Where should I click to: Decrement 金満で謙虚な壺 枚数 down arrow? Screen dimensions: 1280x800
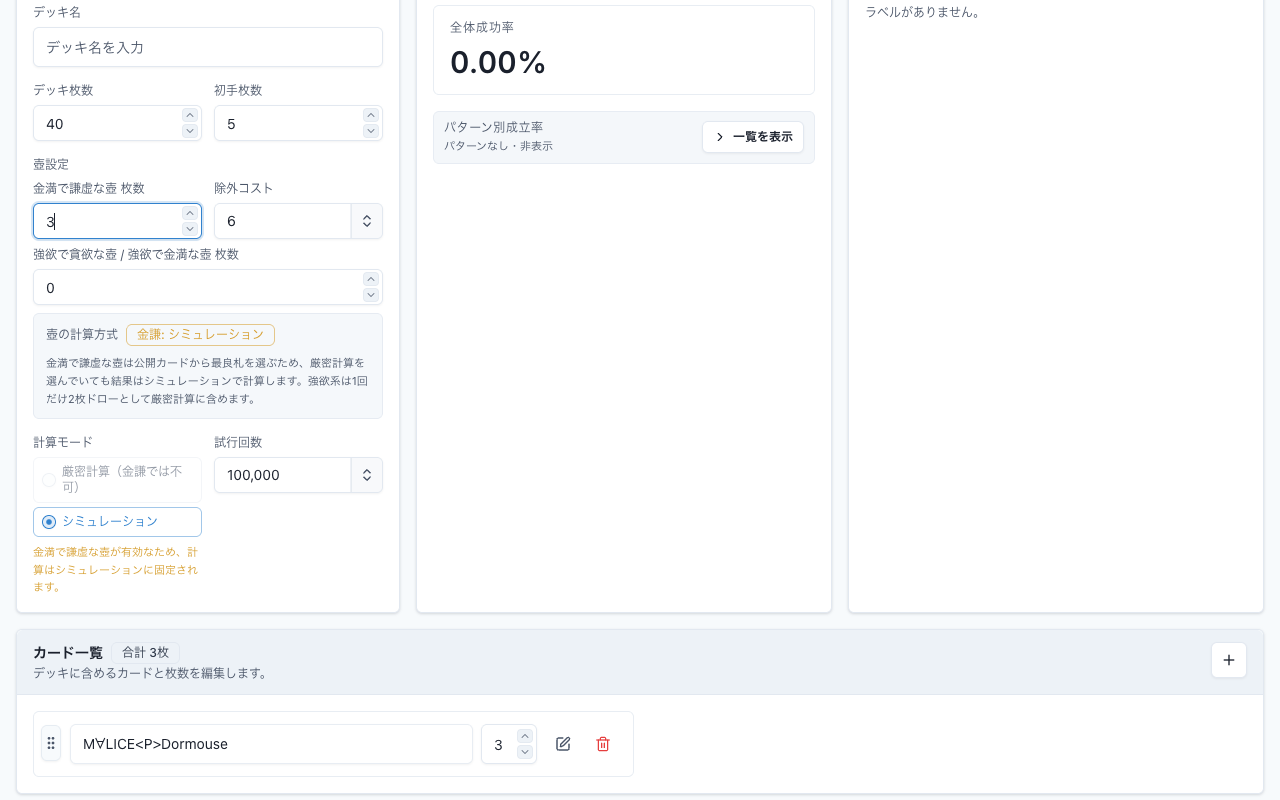click(190, 229)
